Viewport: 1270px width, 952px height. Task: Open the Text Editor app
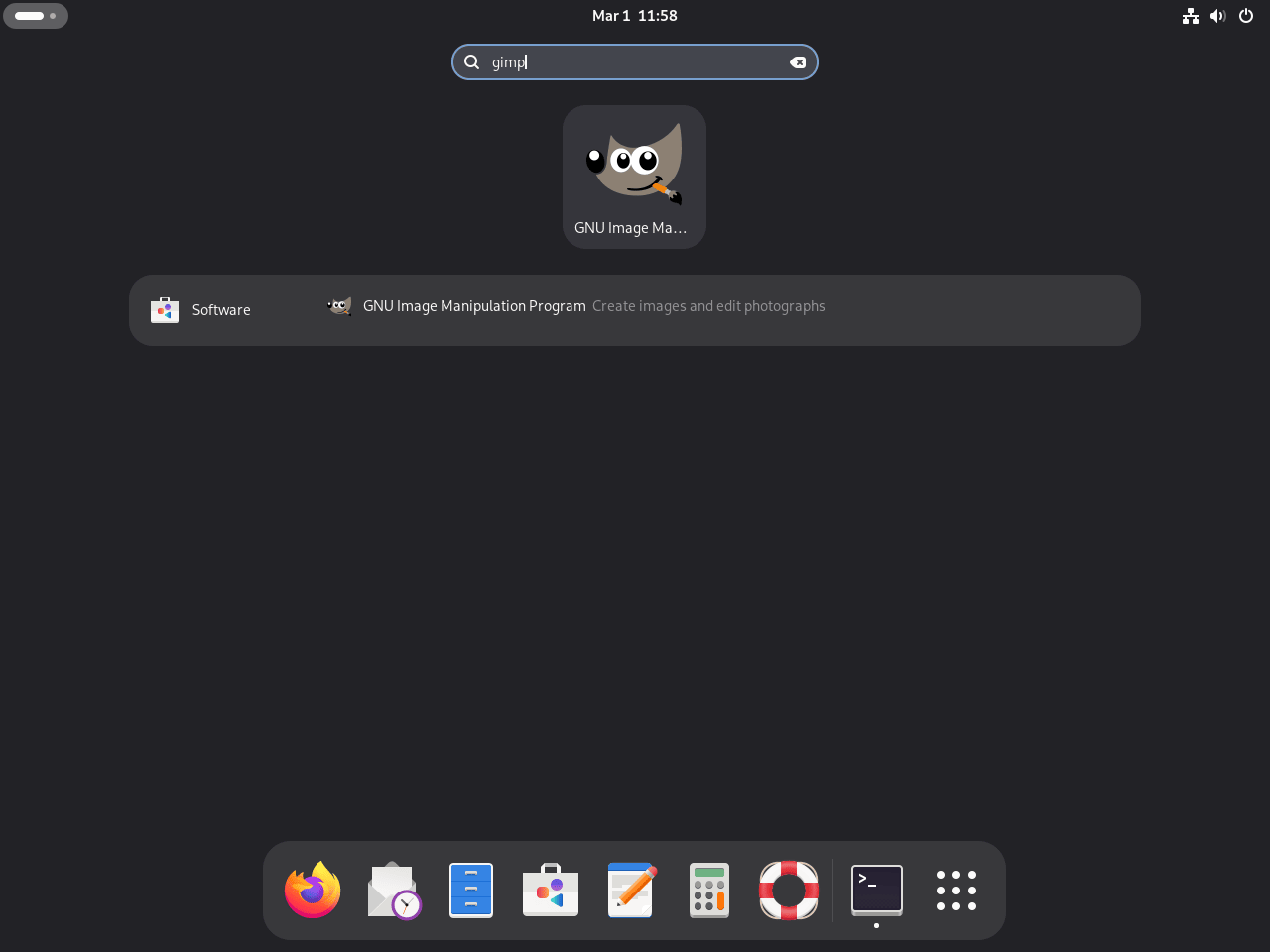(x=629, y=890)
